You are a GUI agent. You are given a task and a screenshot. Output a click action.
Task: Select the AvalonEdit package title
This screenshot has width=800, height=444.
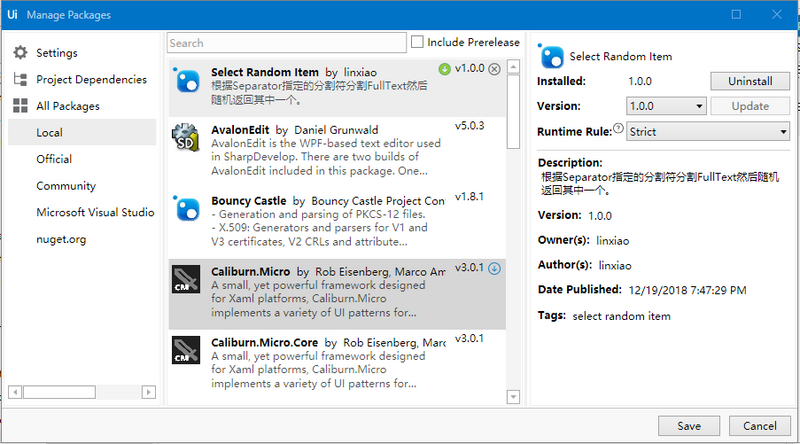[x=240, y=130]
